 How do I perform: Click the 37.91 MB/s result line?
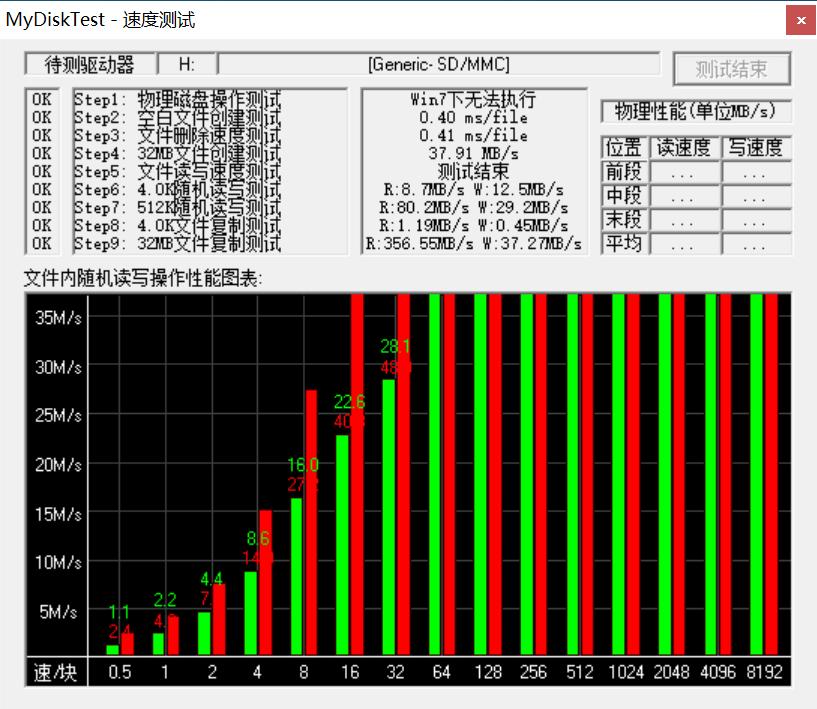click(473, 154)
